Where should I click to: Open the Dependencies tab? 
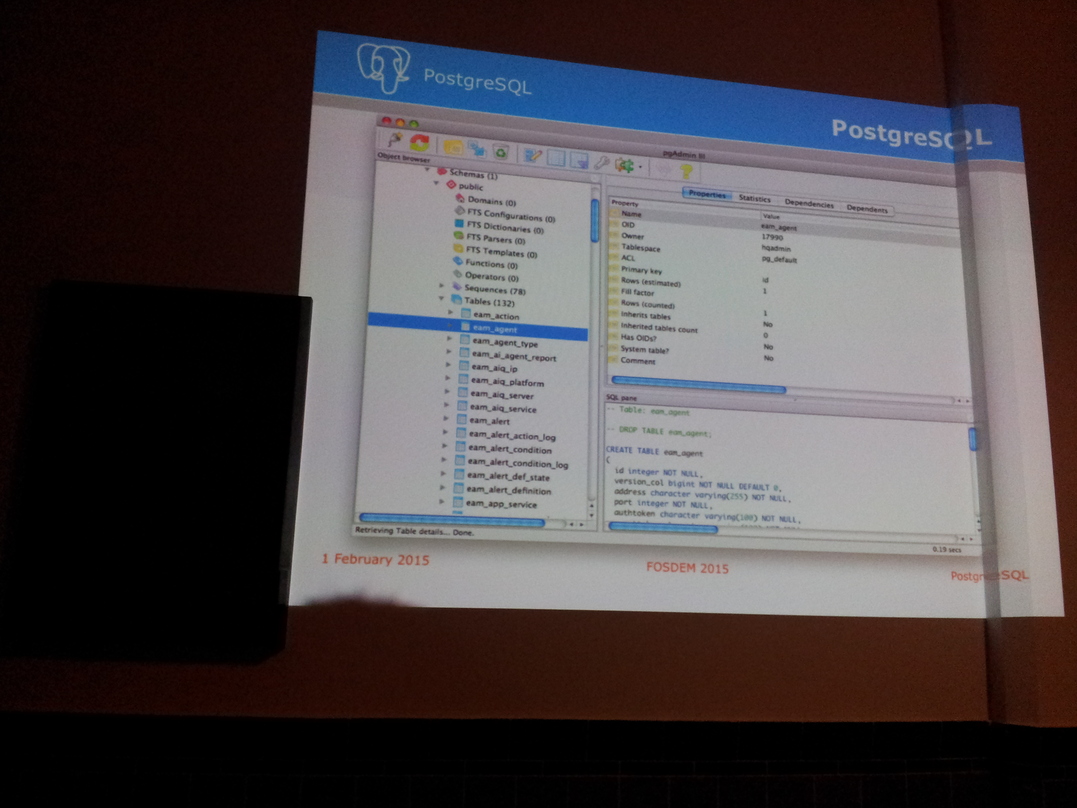pyautogui.click(x=808, y=203)
